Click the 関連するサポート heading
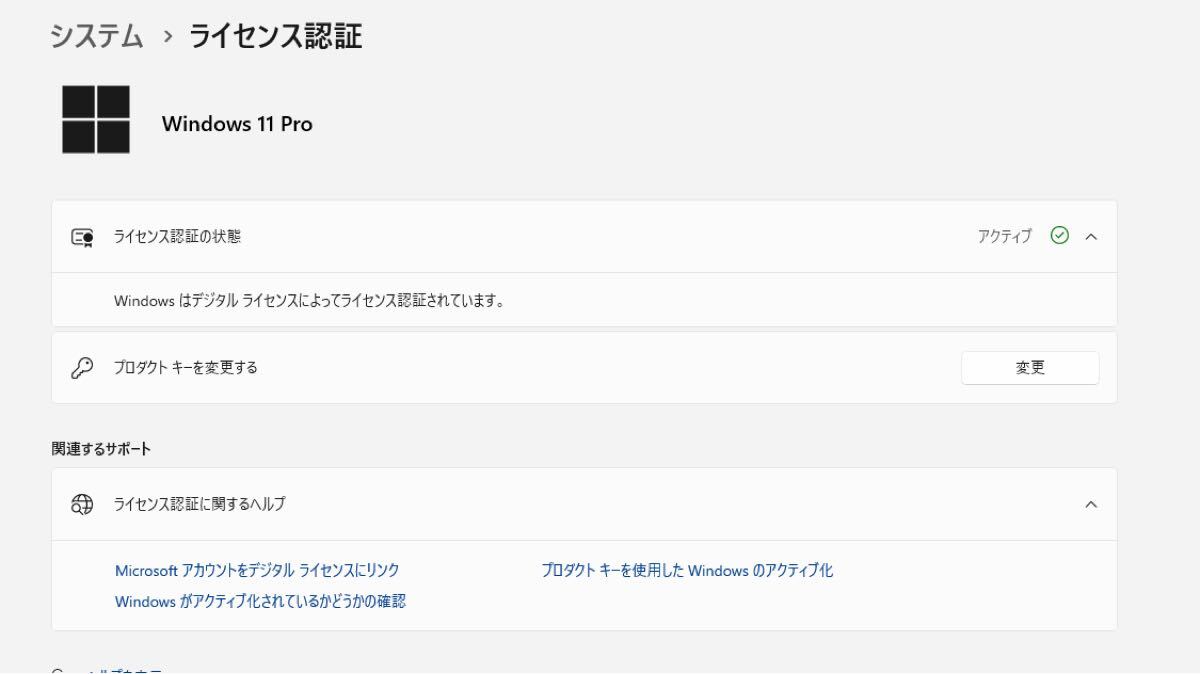 pyautogui.click(x=101, y=449)
